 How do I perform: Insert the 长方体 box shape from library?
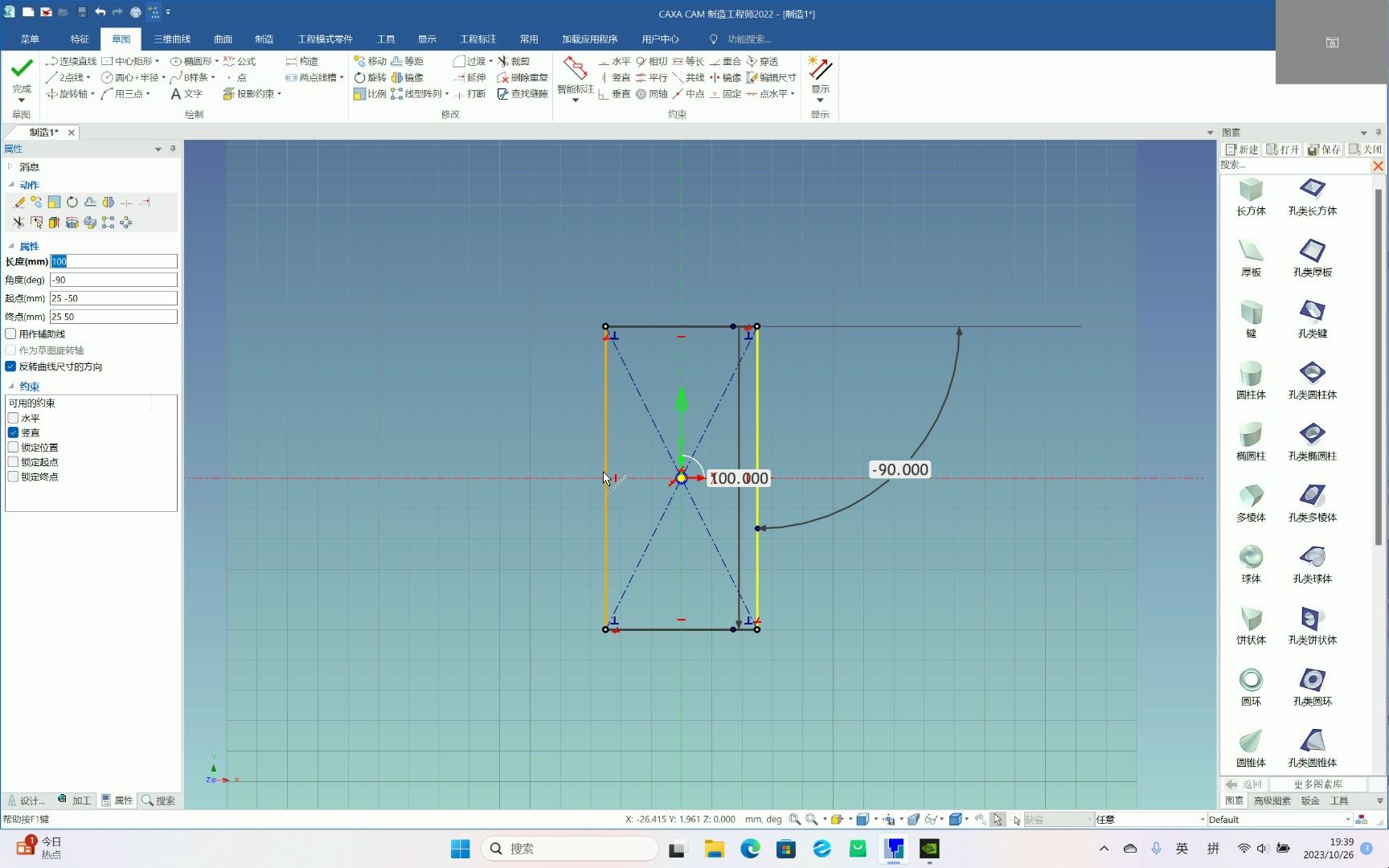tap(1251, 198)
